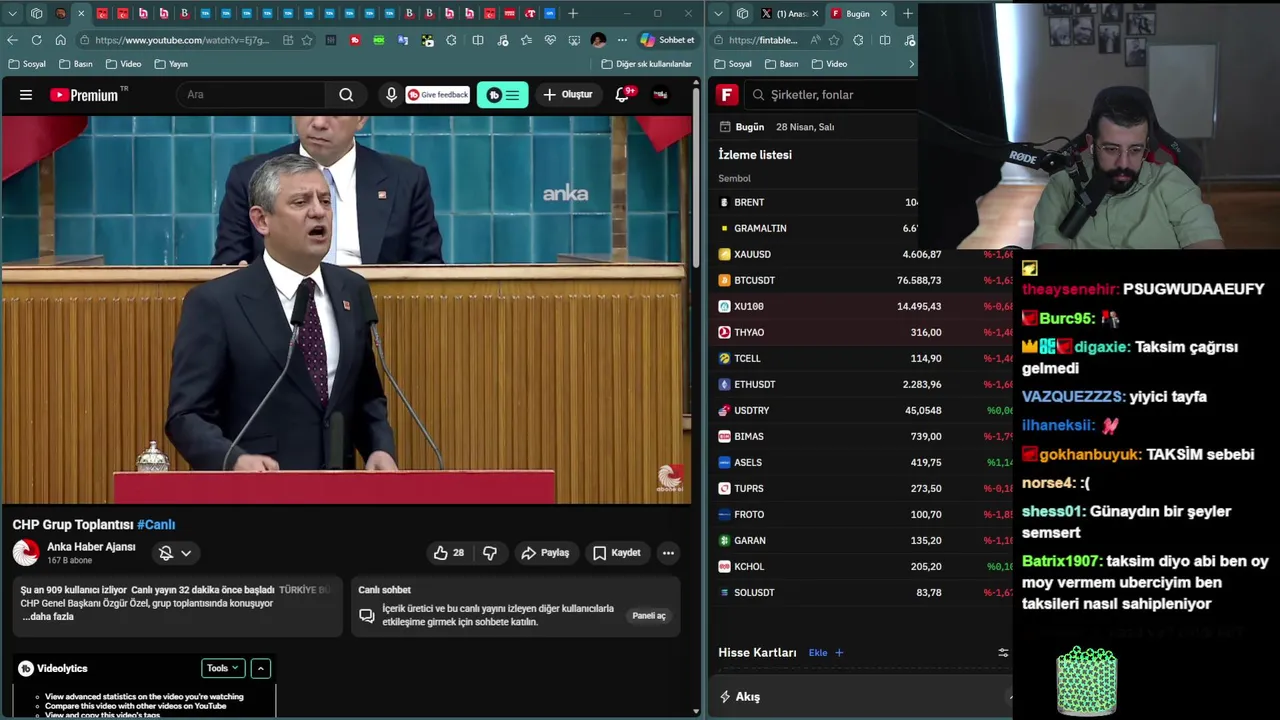The image size is (1280, 720).
Task: Switch to the Bugün Fintables tab
Action: [x=859, y=14]
